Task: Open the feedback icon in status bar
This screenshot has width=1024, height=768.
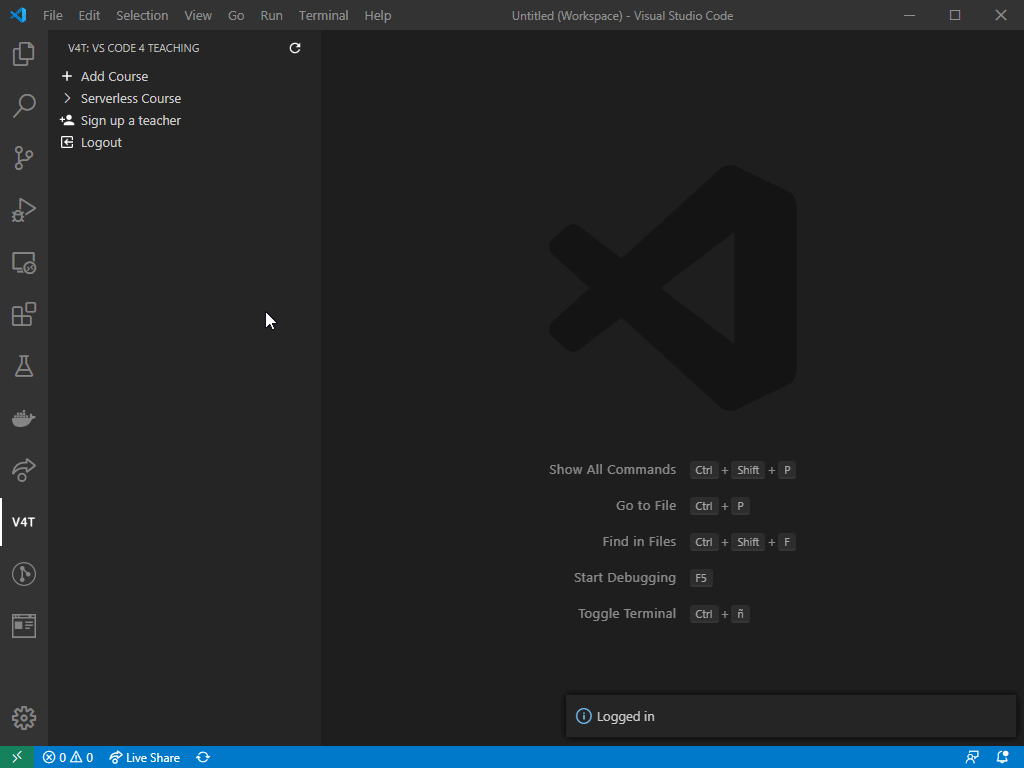Action: coord(972,758)
